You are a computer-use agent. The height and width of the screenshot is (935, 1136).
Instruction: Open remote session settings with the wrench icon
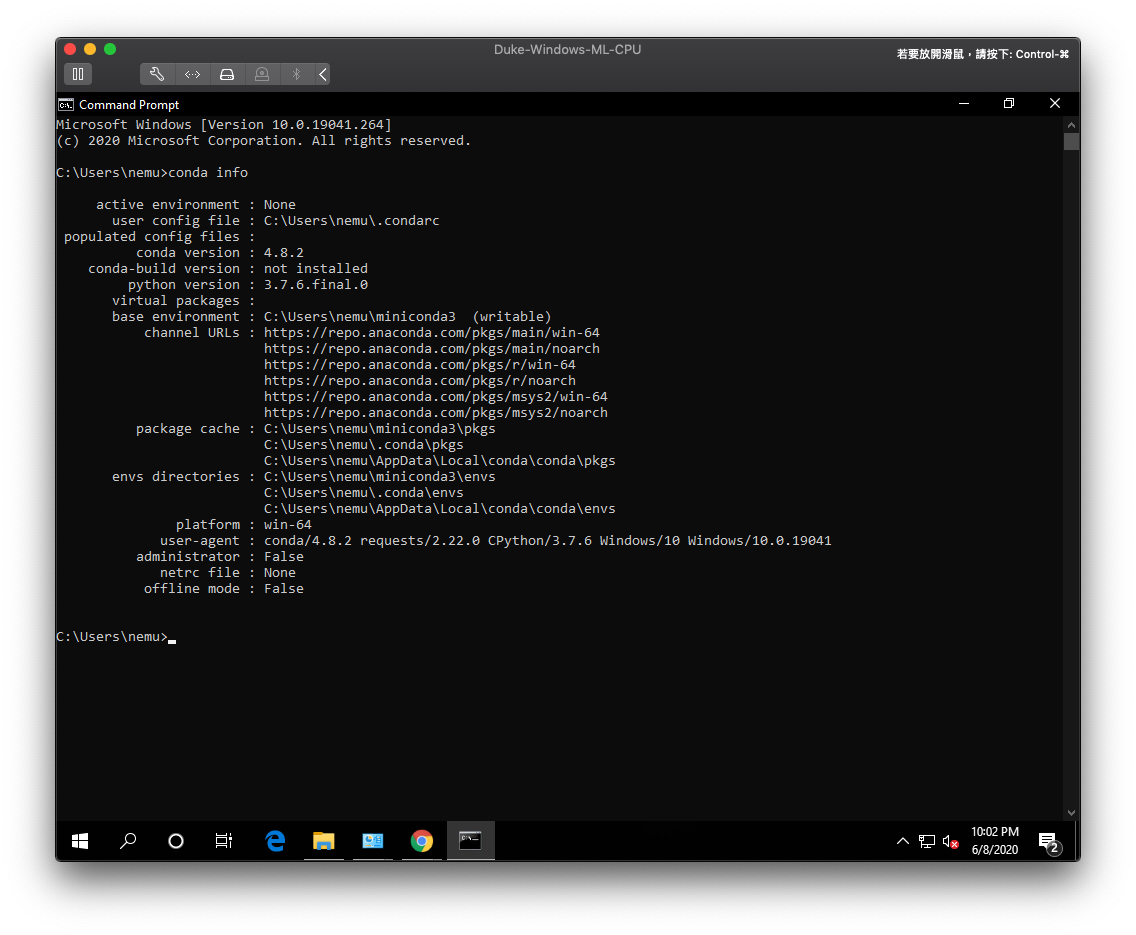pyautogui.click(x=157, y=74)
